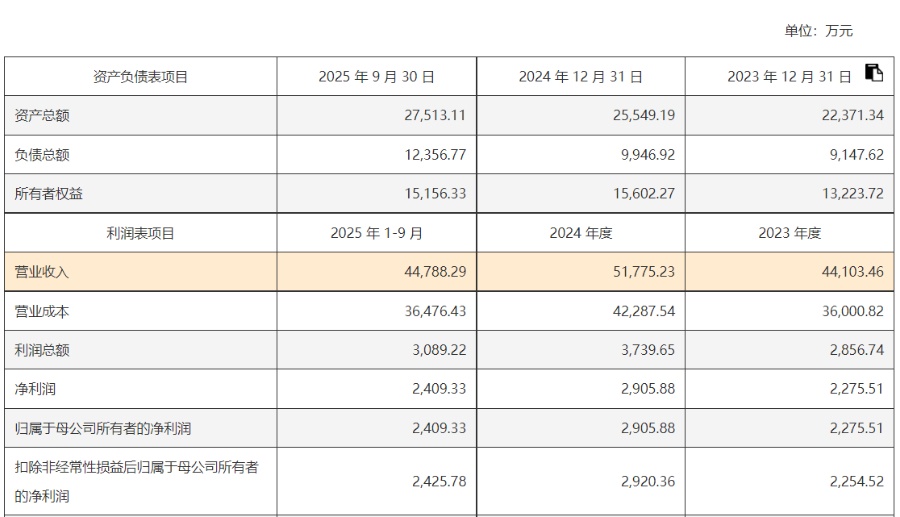Click the 利润总额 row label
Image resolution: width=900 pixels, height=517 pixels.
pos(41,351)
